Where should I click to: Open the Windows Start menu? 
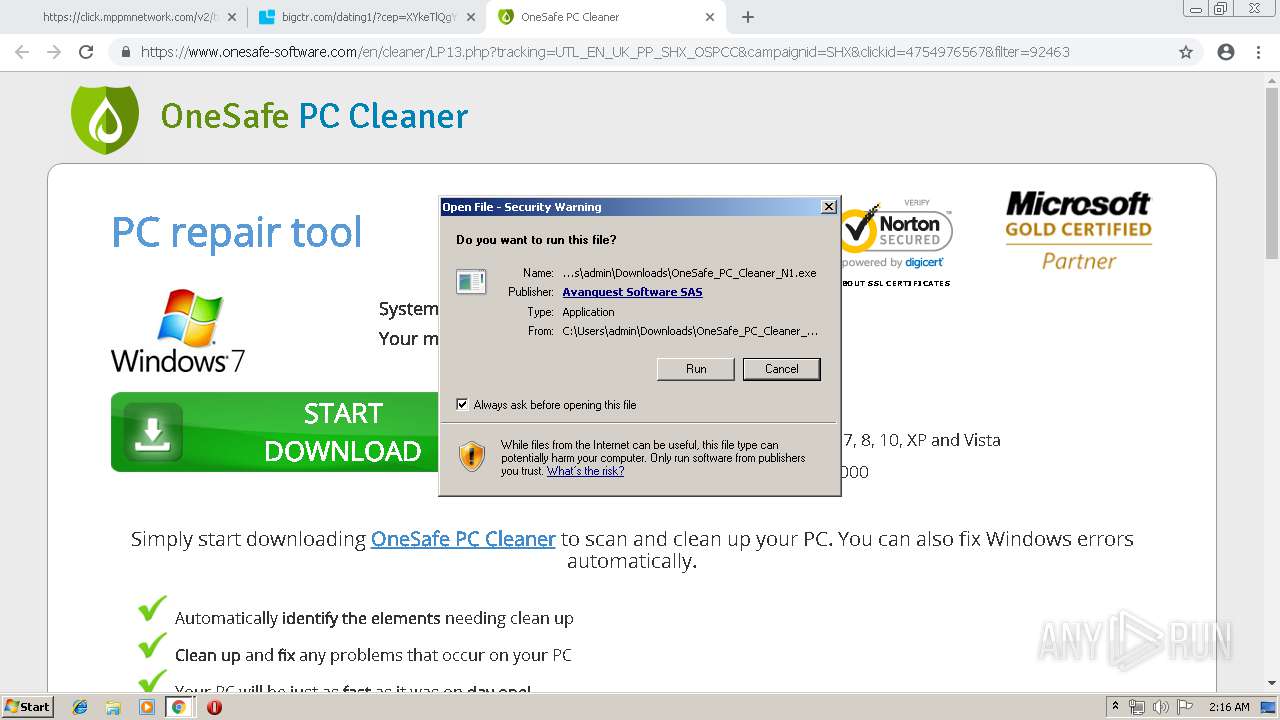(x=27, y=706)
